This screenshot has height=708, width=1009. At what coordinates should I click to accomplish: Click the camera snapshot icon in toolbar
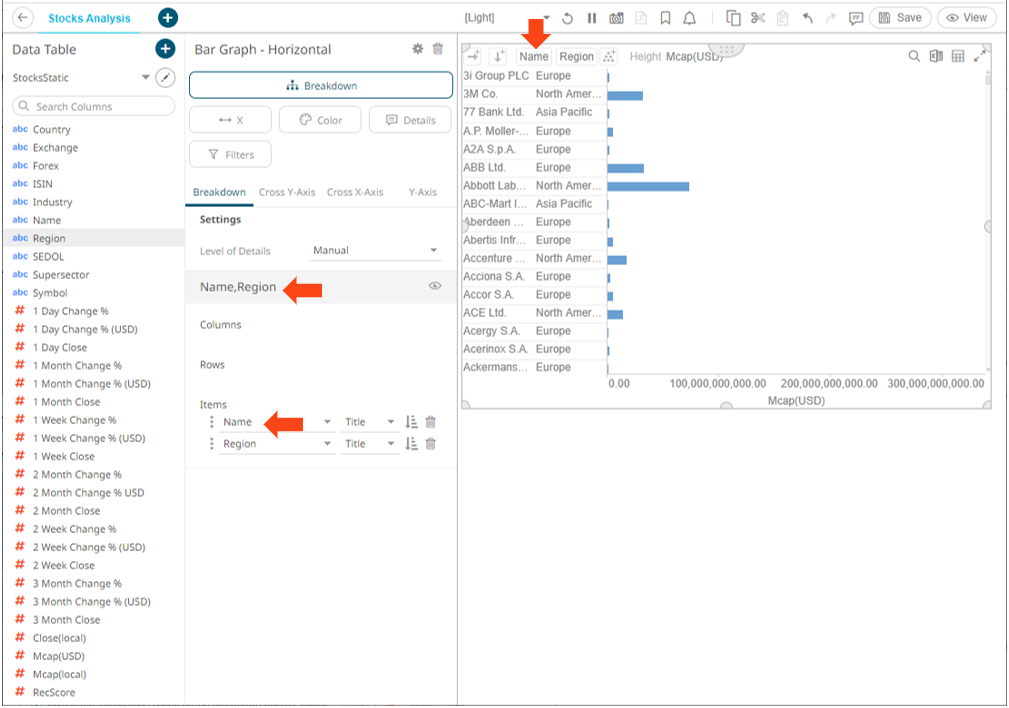617,18
